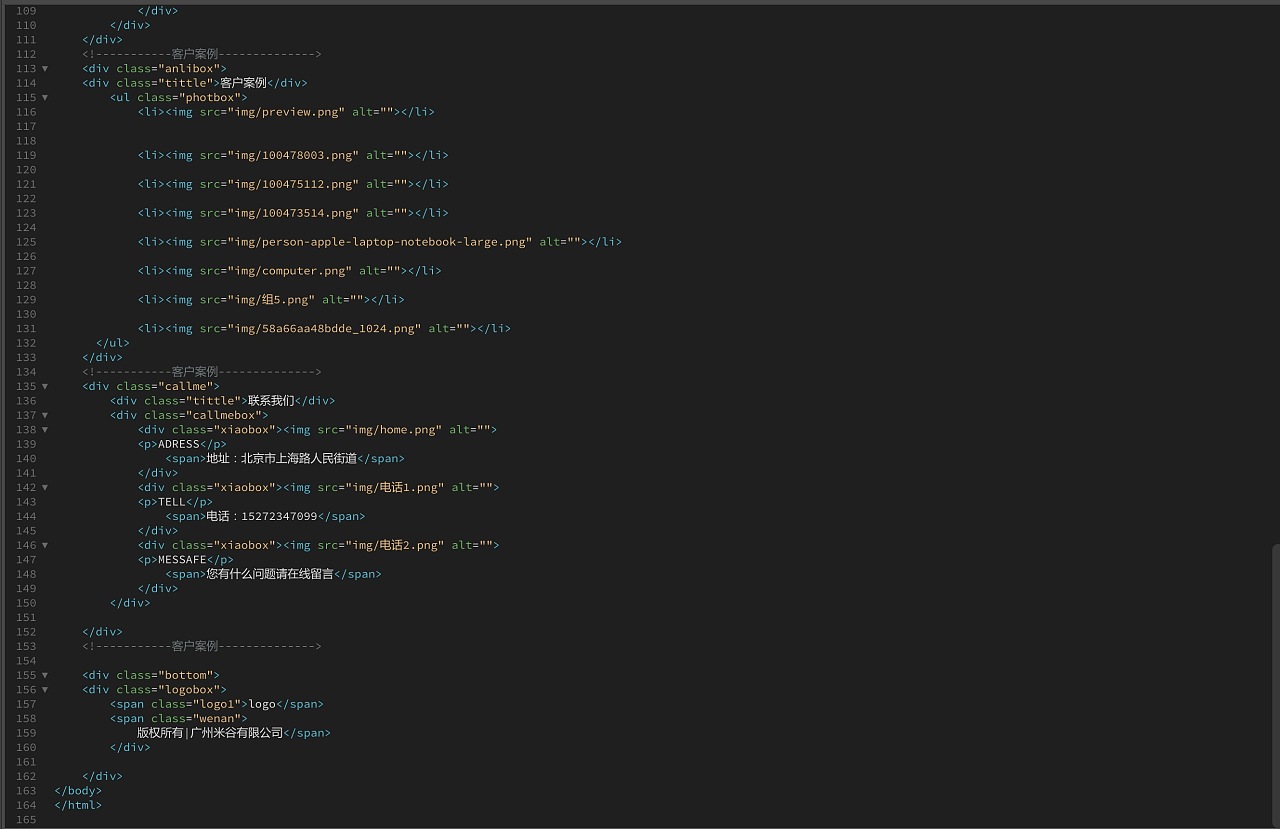
Task: Click line number 163 in the gutter
Action: point(26,791)
